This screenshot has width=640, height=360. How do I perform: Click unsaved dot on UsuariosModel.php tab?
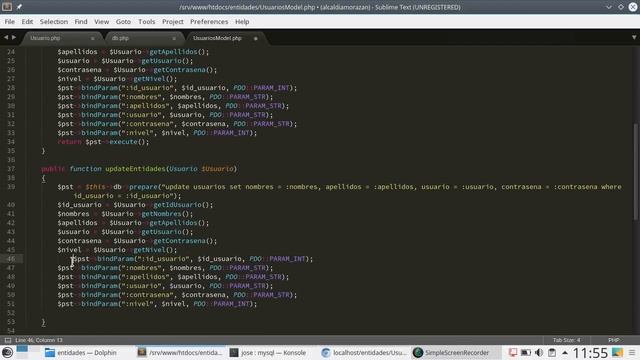point(256,38)
